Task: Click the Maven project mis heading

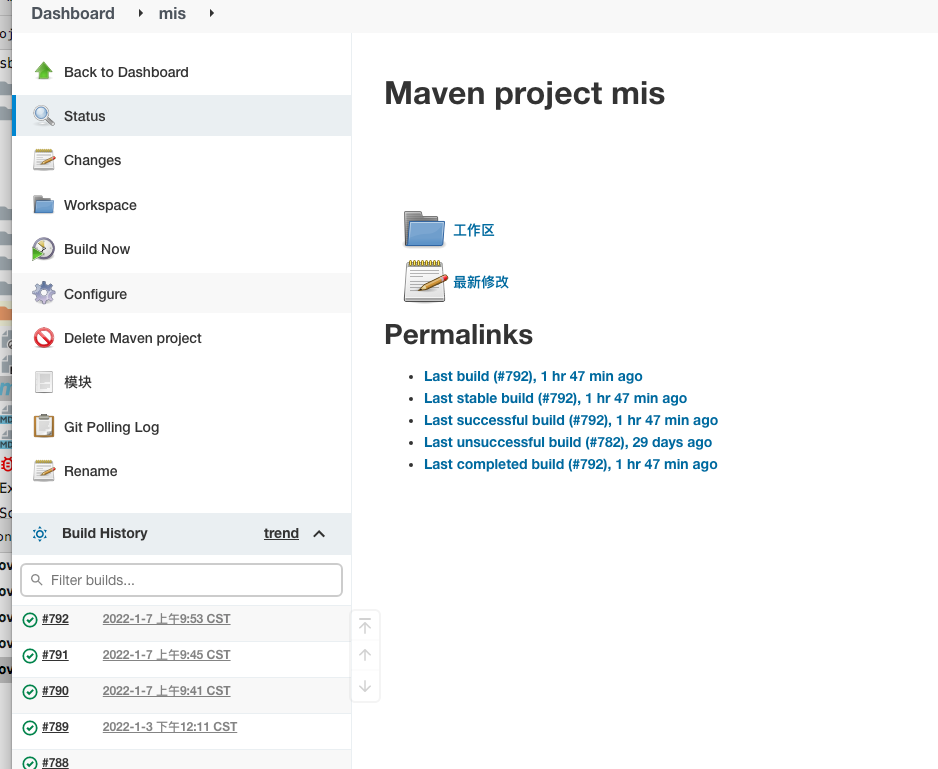Action: pyautogui.click(x=525, y=93)
